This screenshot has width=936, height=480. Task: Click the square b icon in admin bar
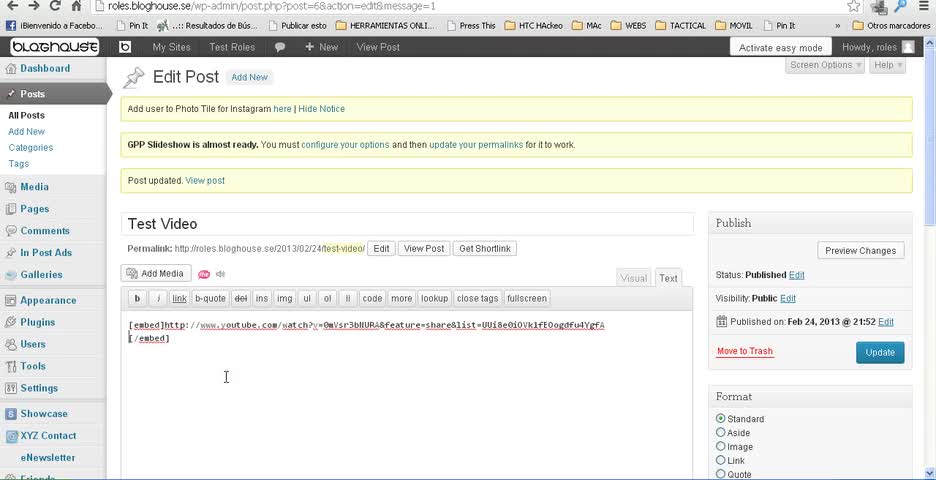(x=125, y=47)
